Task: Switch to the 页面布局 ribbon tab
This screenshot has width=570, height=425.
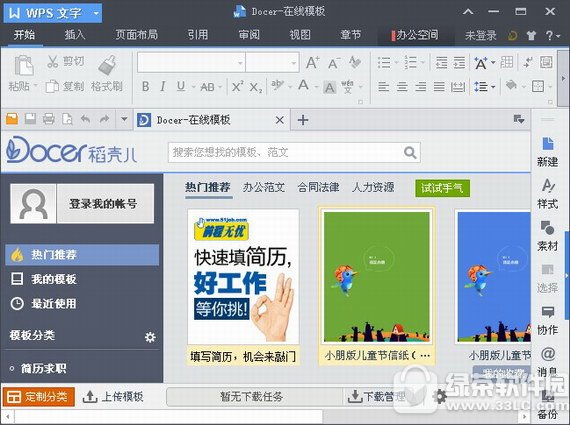Action: [136, 35]
